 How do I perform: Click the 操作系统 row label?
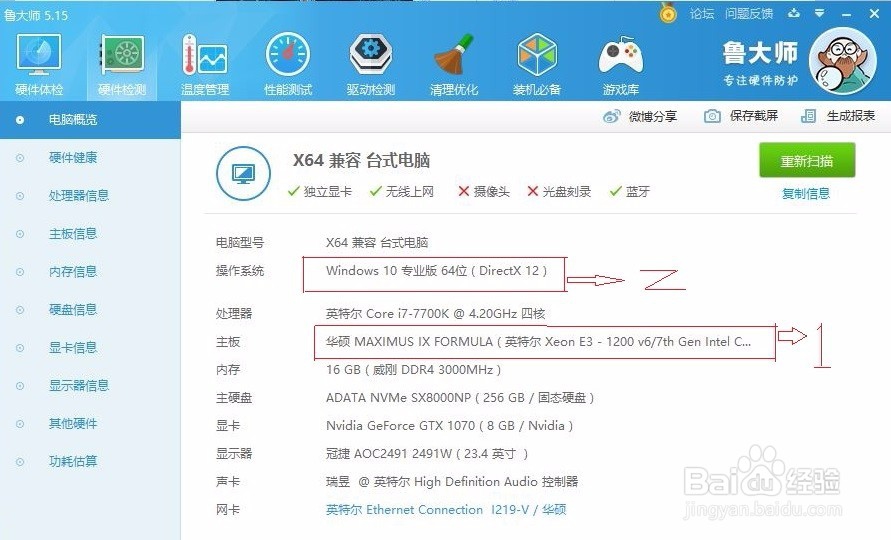coord(240,271)
